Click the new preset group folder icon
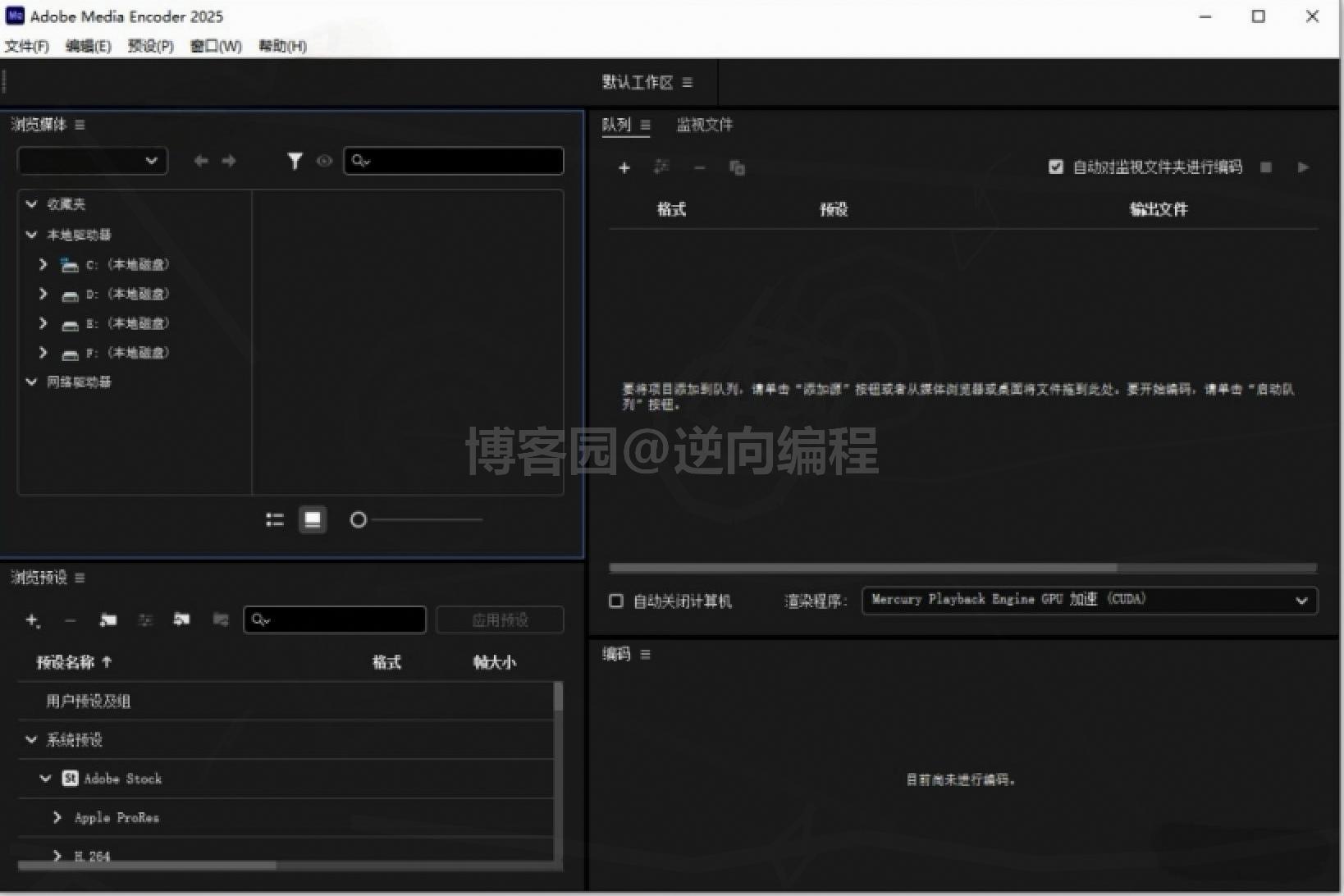Viewport: 1344px width, 896px height. [107, 620]
